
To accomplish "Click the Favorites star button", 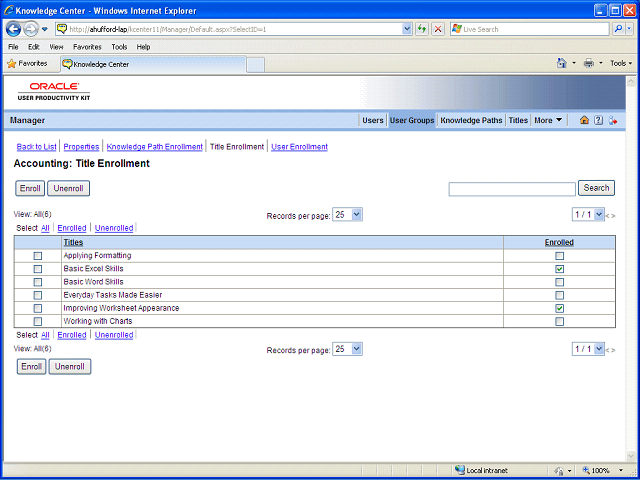I will [x=27, y=64].
